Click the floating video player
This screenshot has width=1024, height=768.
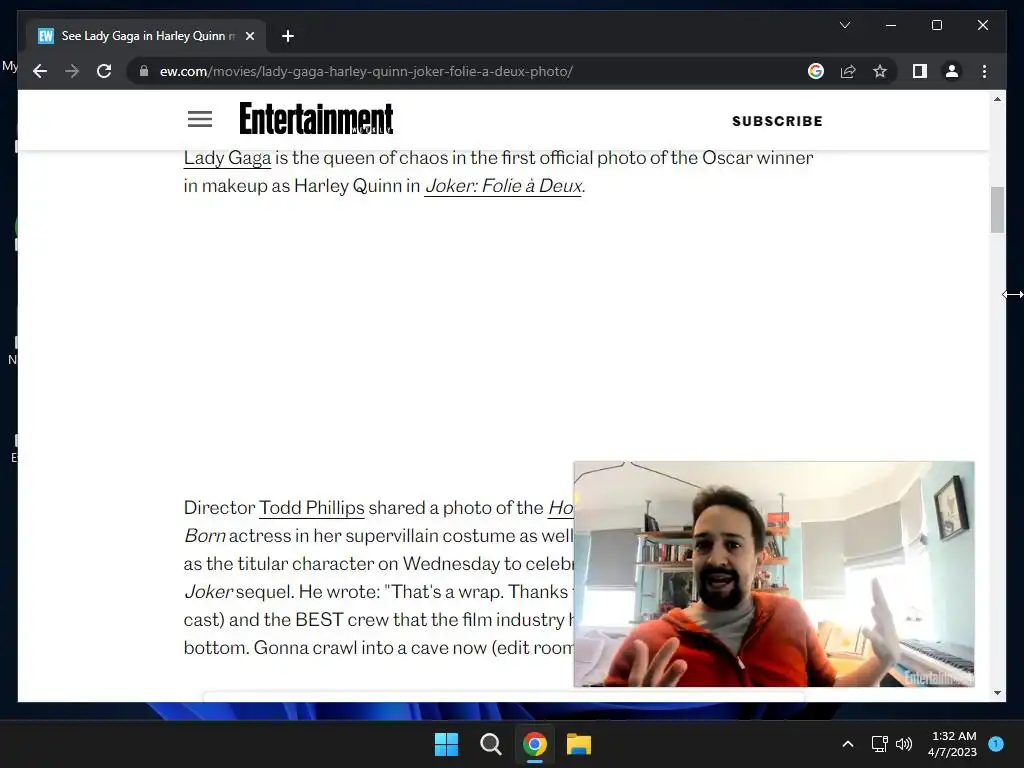click(x=774, y=574)
